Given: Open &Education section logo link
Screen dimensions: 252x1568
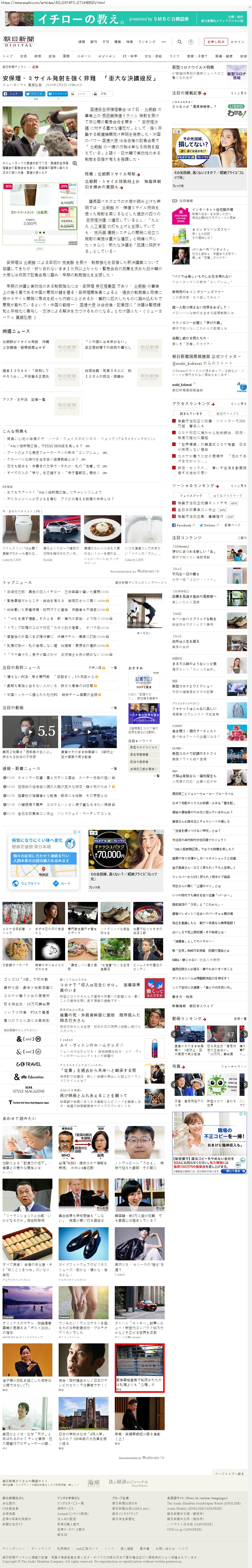Looking at the screenshot, I should coord(29,1077).
